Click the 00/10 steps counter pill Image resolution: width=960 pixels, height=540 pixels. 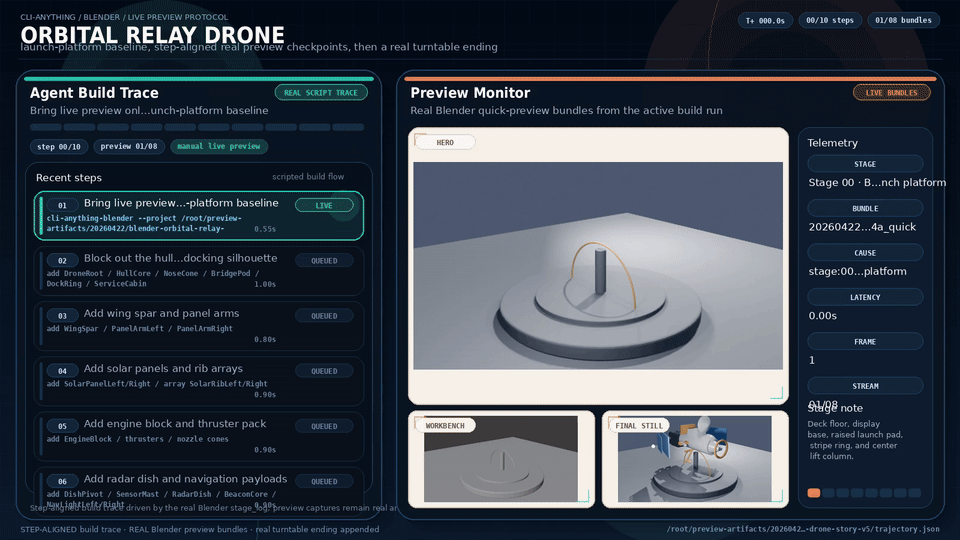830,20
